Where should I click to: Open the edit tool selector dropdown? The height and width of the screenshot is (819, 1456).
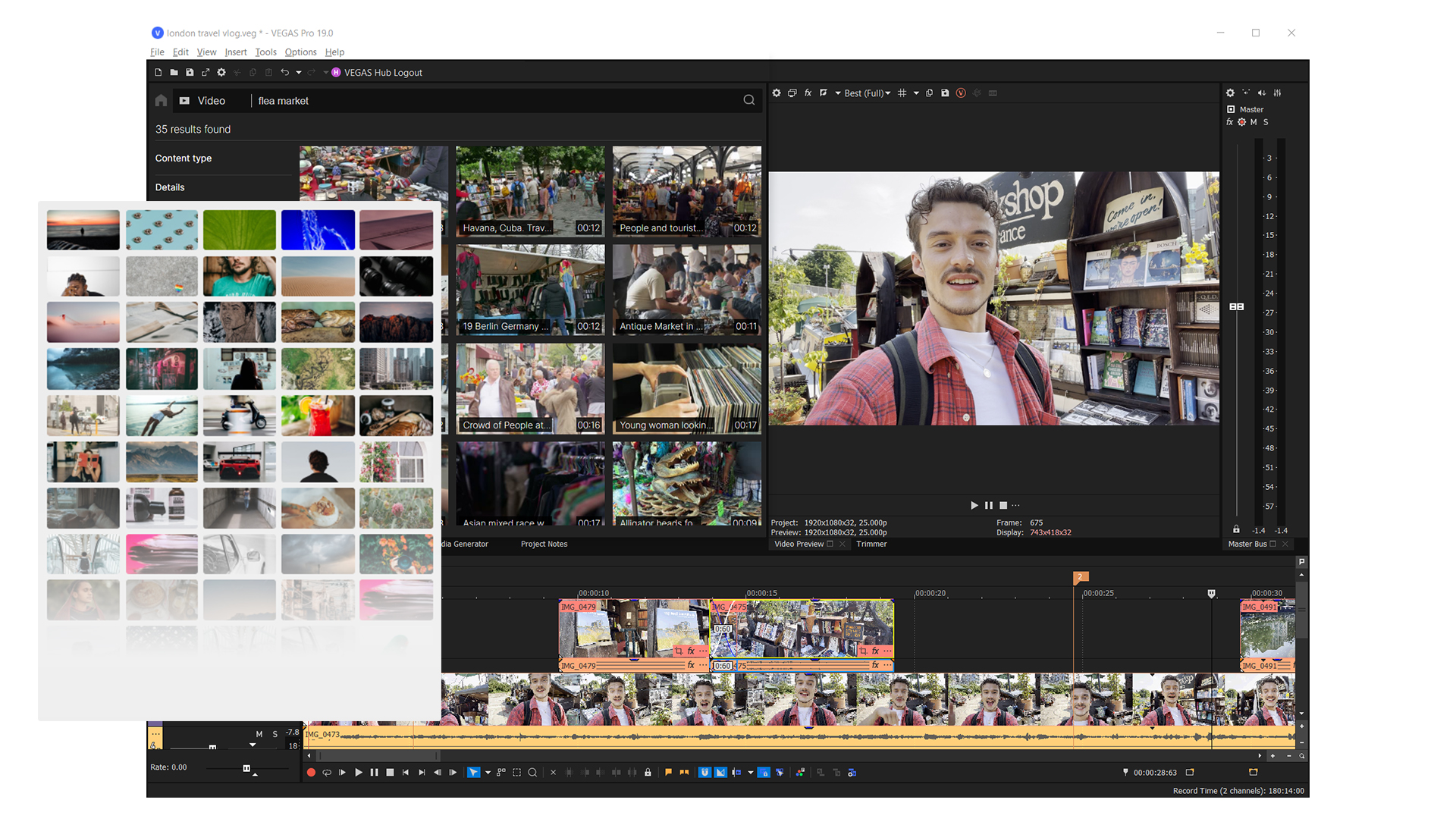pos(488,773)
